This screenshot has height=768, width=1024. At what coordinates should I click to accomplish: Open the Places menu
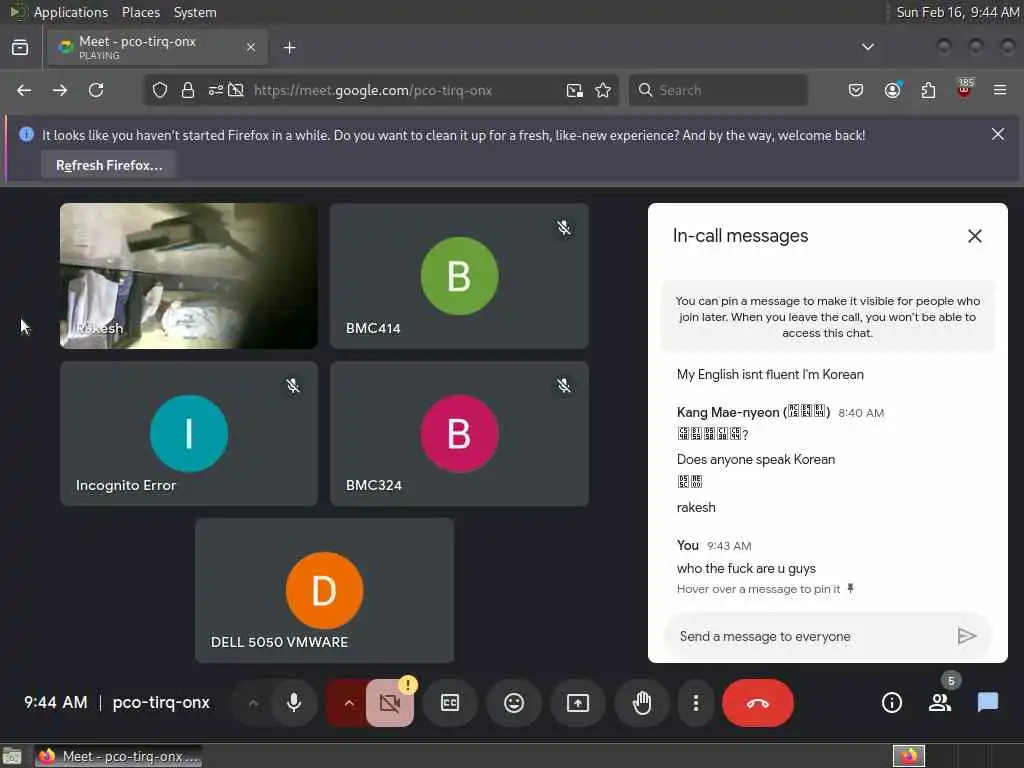(x=140, y=12)
